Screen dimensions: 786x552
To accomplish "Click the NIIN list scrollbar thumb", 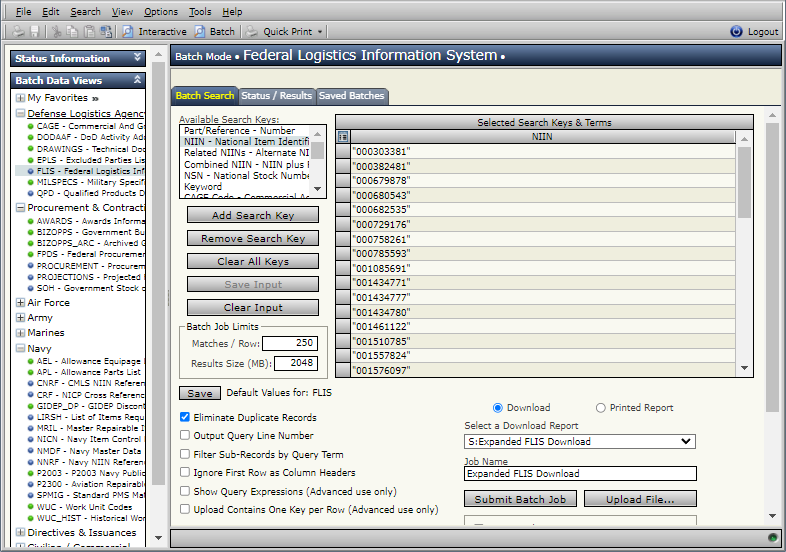I will tap(744, 182).
